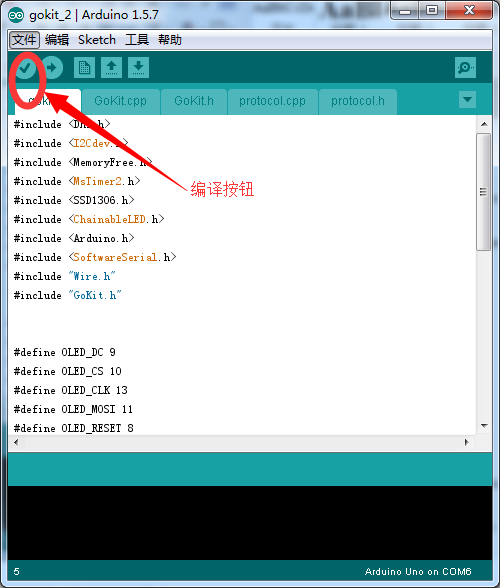500x588 pixels.
Task: Click the horizontal scrollbar right arrow
Action: (x=467, y=442)
